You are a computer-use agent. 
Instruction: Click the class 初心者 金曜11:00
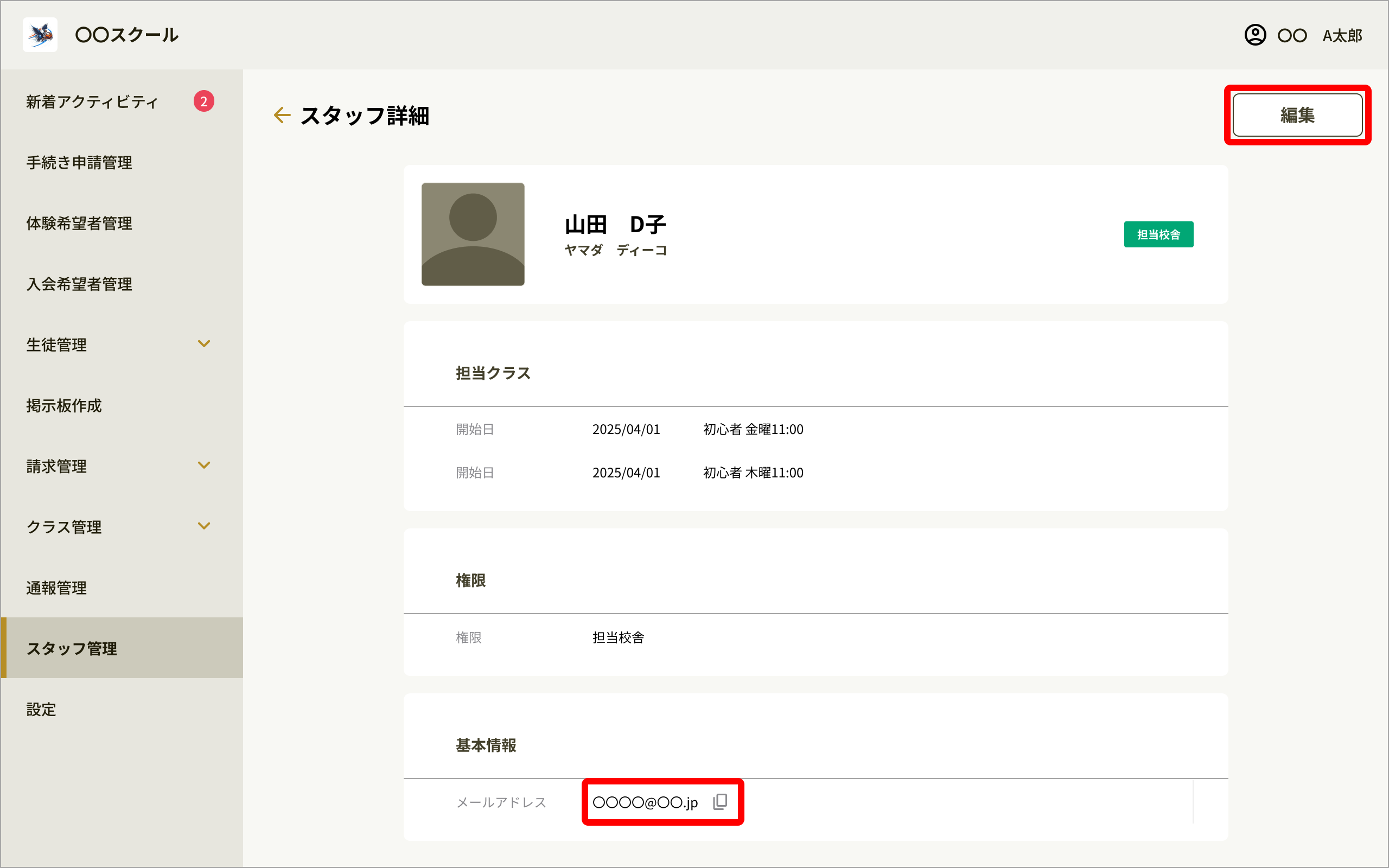(753, 430)
